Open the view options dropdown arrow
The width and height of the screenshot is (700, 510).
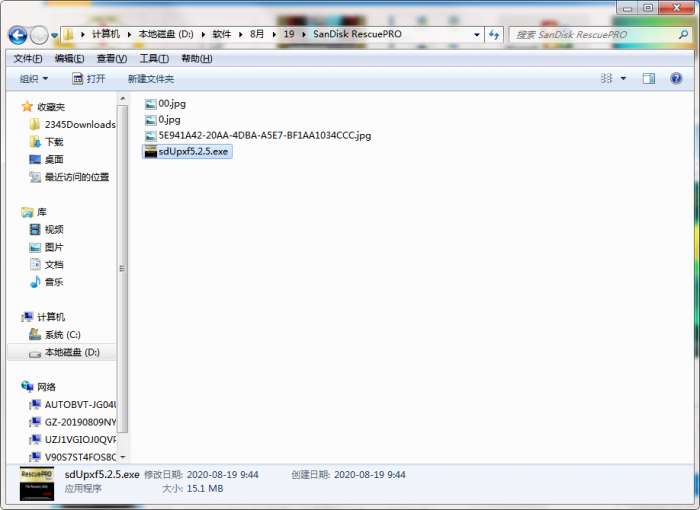(x=623, y=79)
